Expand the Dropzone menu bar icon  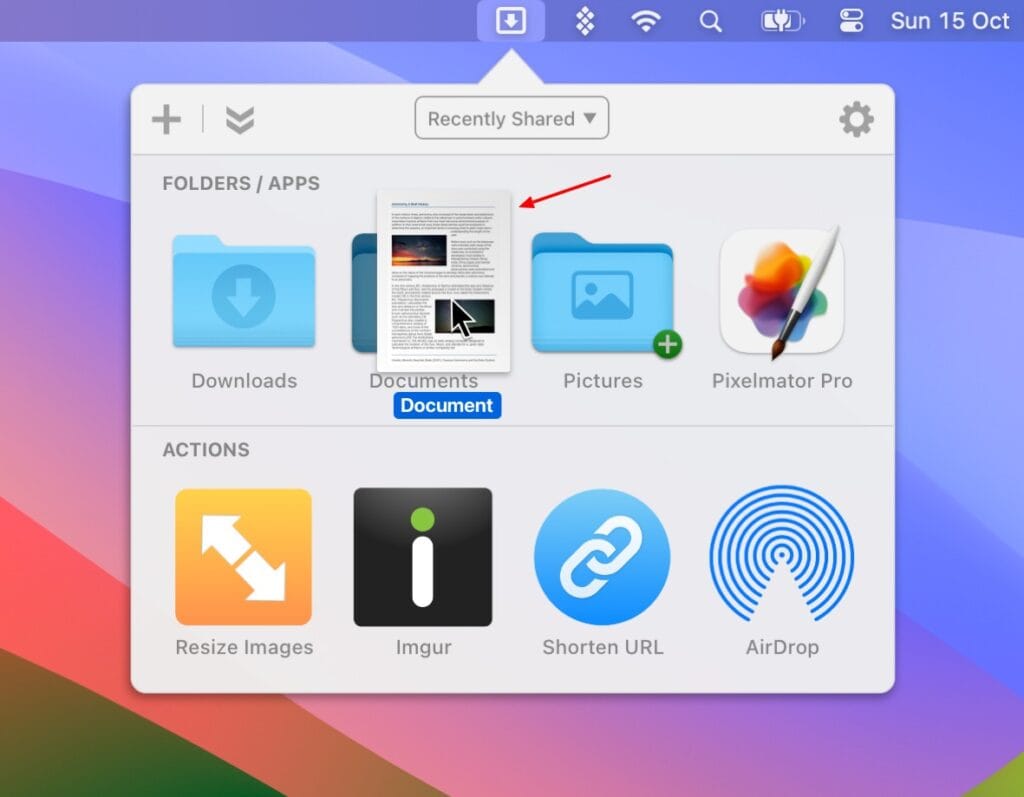pos(510,20)
